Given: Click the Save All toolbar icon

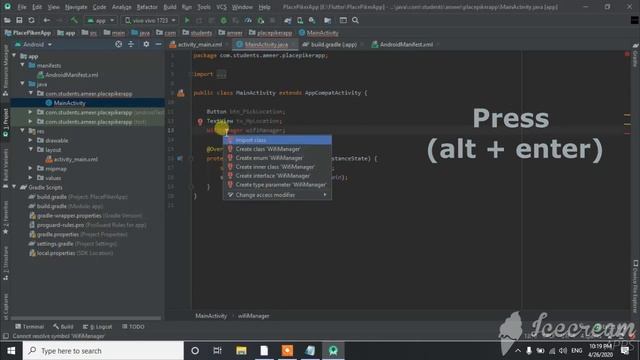Looking at the screenshot, I should coord(19,20).
